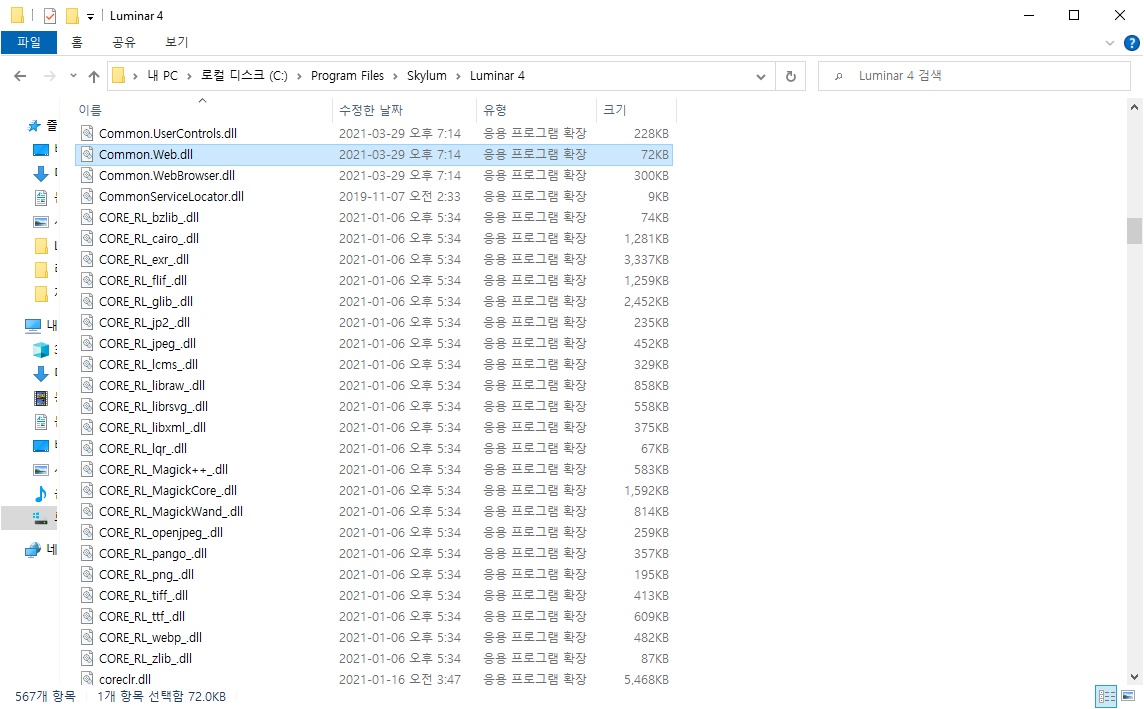Select the CORE_RL_zlib_.dll file
Viewport: 1144px width, 709px height.
click(374, 659)
